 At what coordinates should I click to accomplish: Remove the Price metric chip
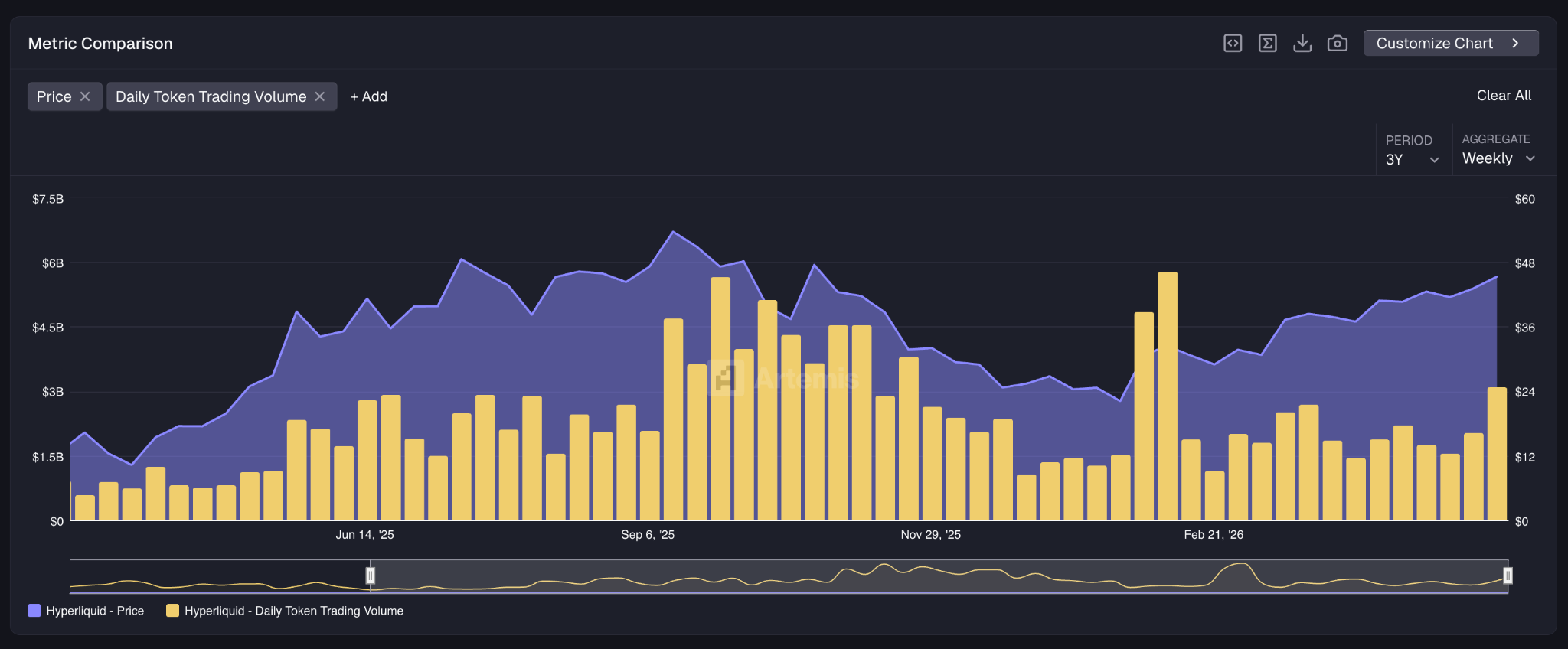pos(85,96)
